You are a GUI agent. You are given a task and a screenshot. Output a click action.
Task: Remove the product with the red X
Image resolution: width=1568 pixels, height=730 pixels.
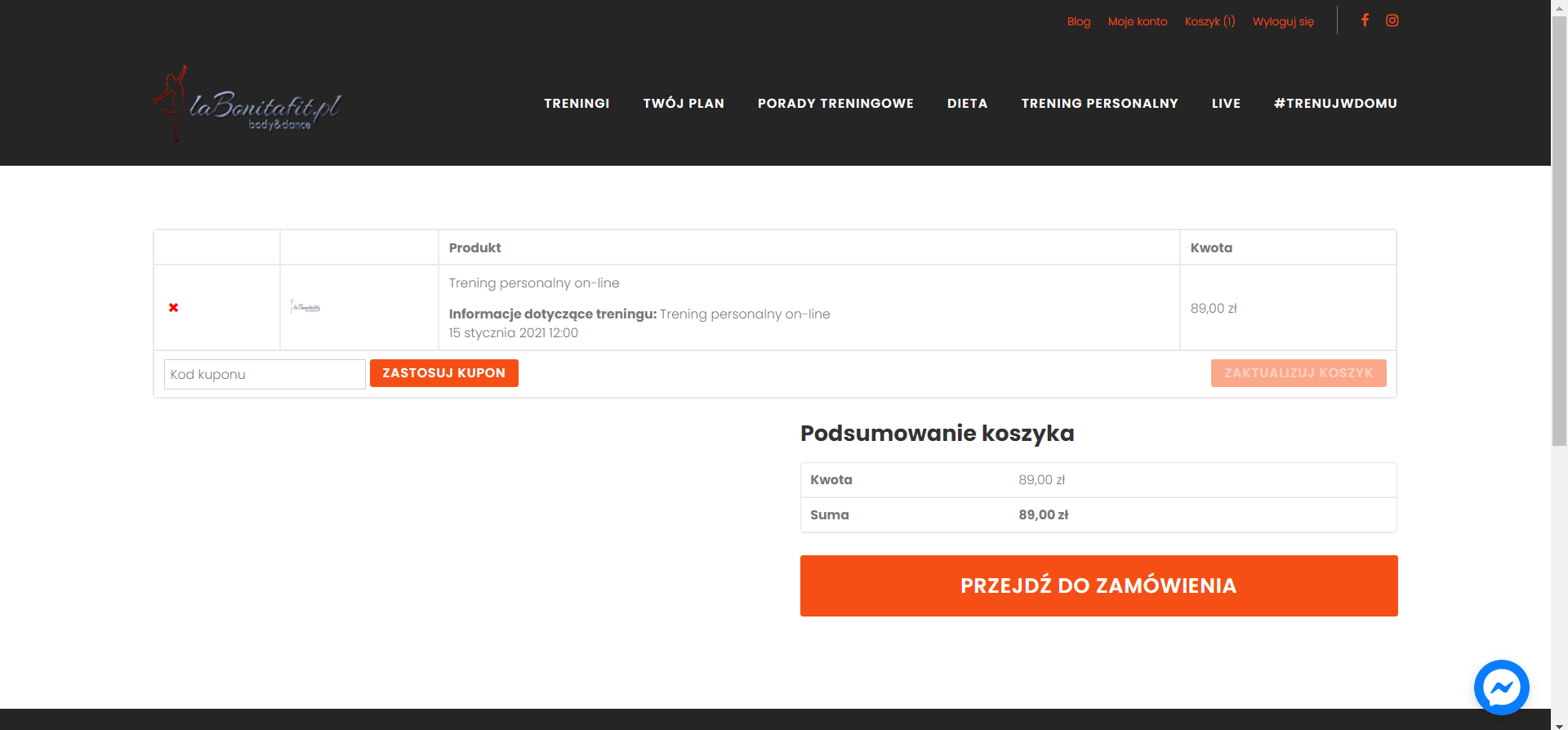173,308
